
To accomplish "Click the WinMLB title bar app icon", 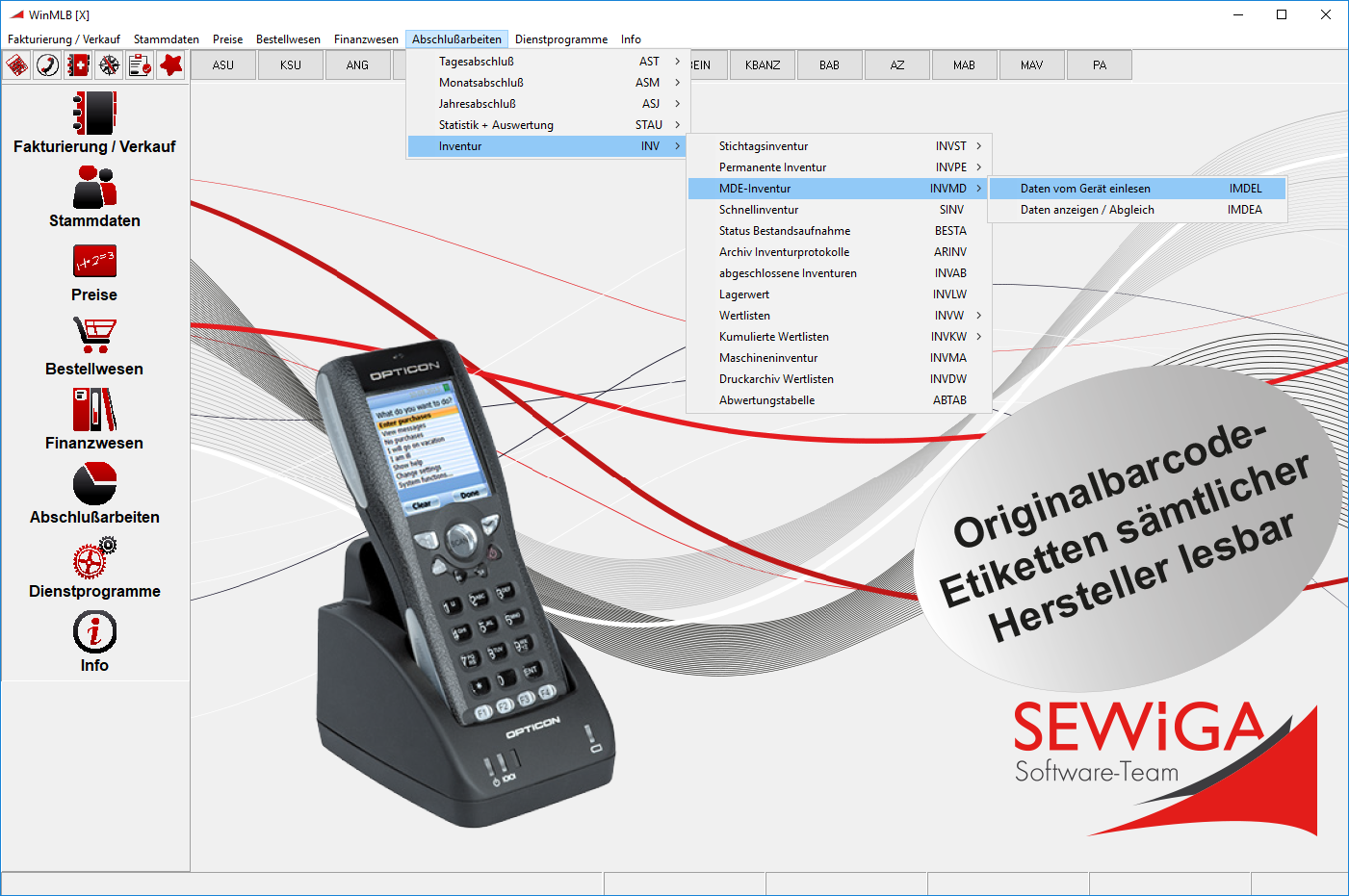I will point(16,14).
